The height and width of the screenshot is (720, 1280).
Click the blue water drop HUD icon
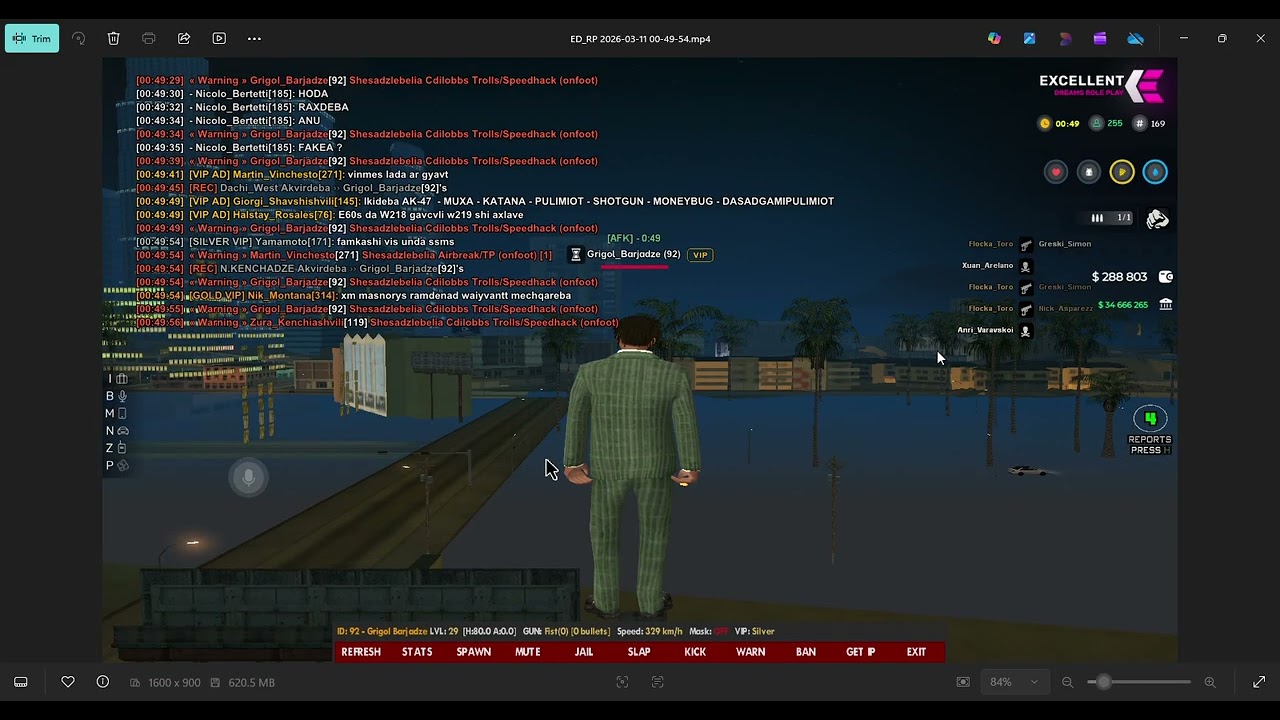point(1155,172)
